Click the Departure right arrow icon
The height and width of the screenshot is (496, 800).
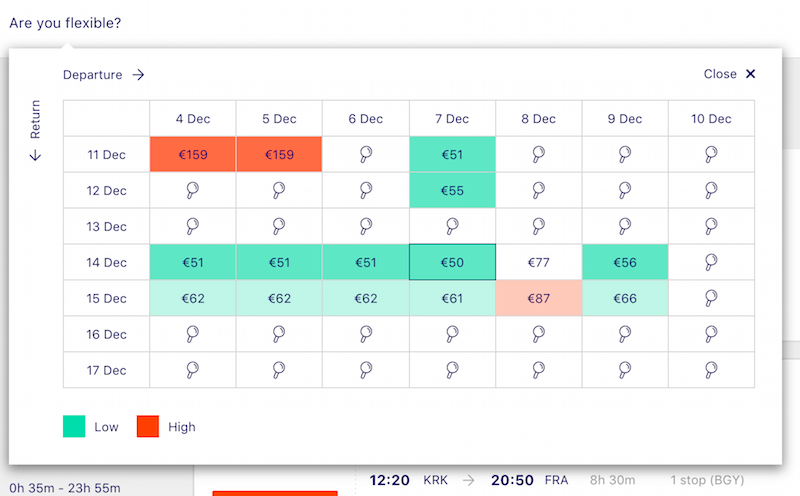[x=138, y=75]
